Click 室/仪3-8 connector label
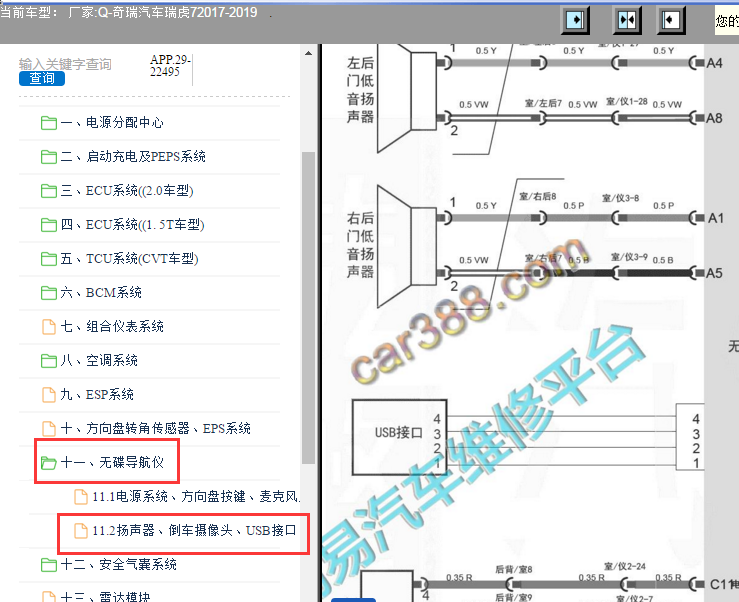The image size is (739, 602). tap(620, 198)
